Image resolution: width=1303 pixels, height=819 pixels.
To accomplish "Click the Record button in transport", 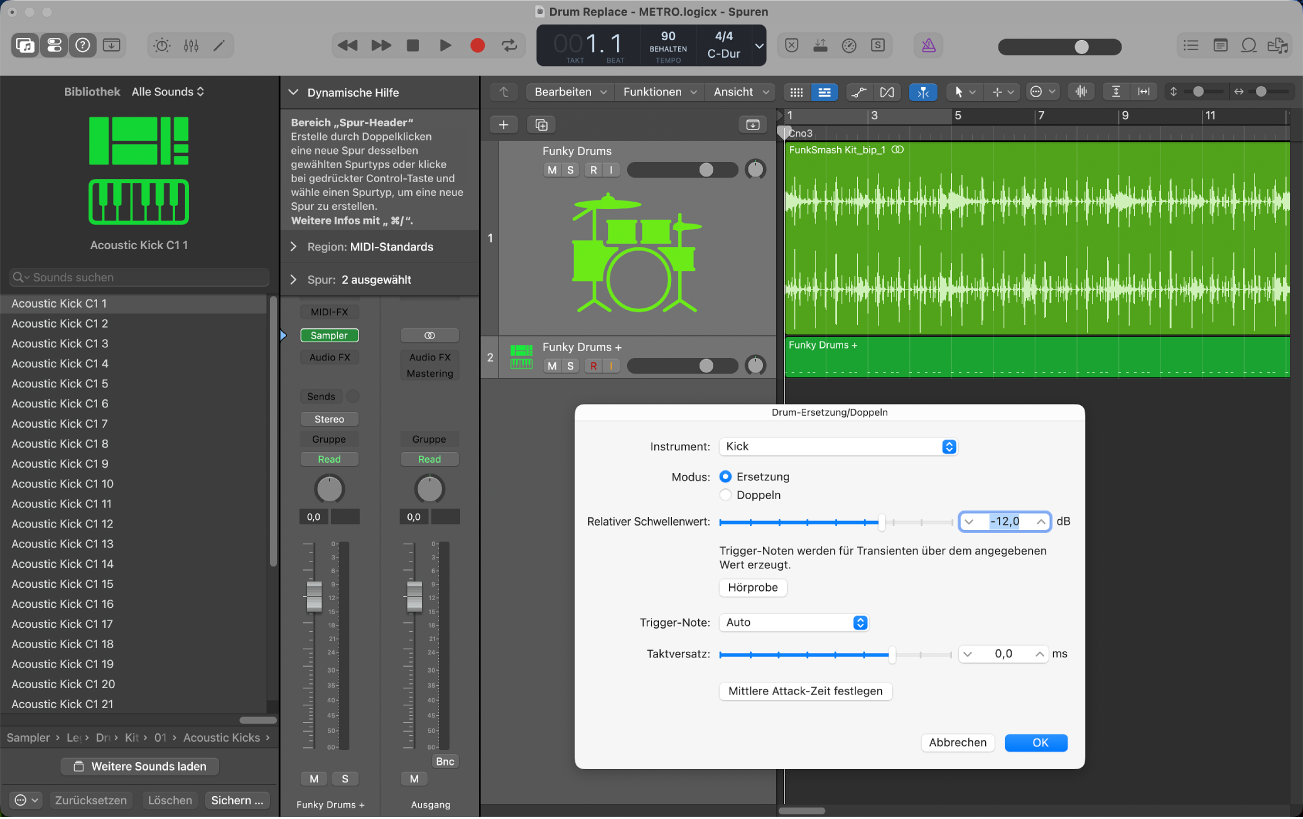I will coord(477,45).
